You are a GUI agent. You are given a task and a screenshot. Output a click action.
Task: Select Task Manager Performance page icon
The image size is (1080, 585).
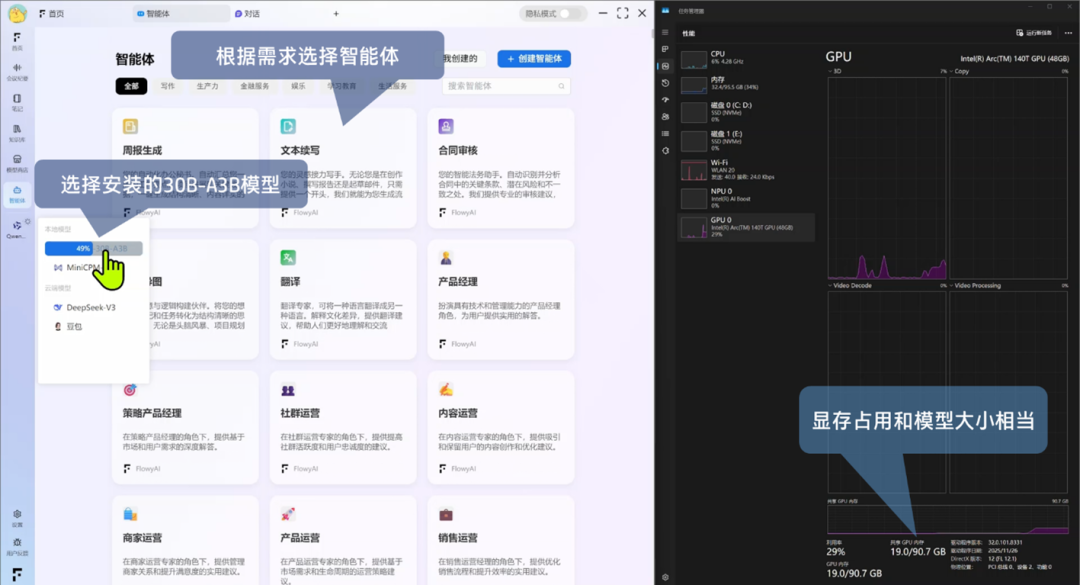click(665, 66)
